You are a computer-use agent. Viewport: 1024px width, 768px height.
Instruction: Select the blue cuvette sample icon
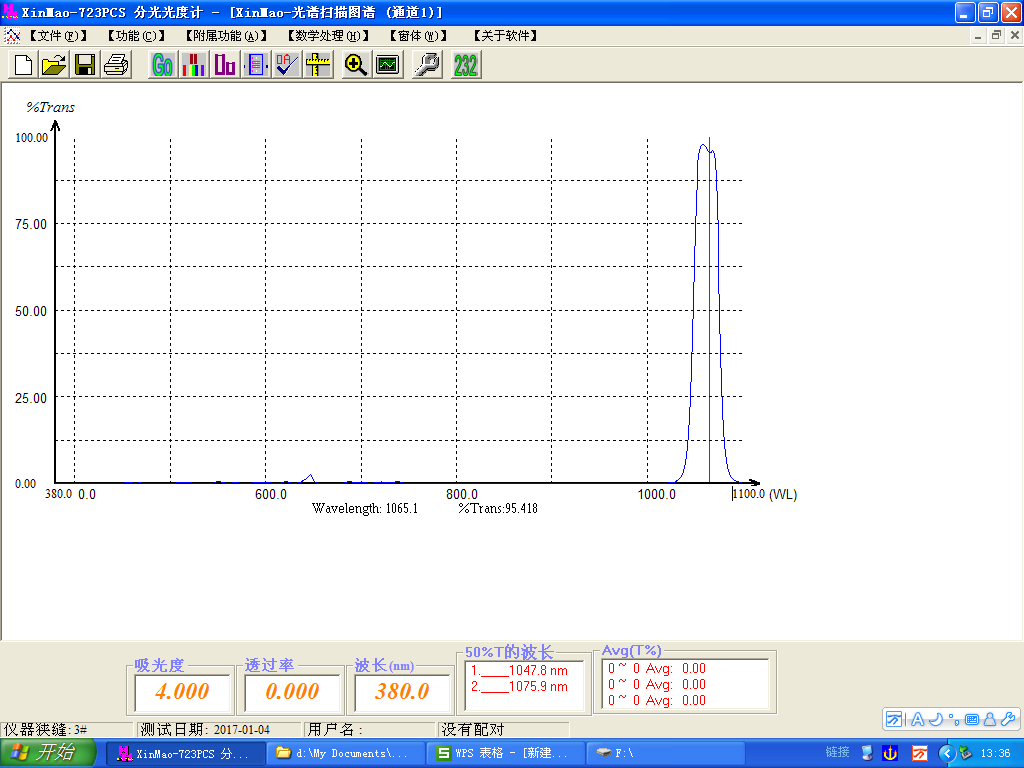click(255, 65)
